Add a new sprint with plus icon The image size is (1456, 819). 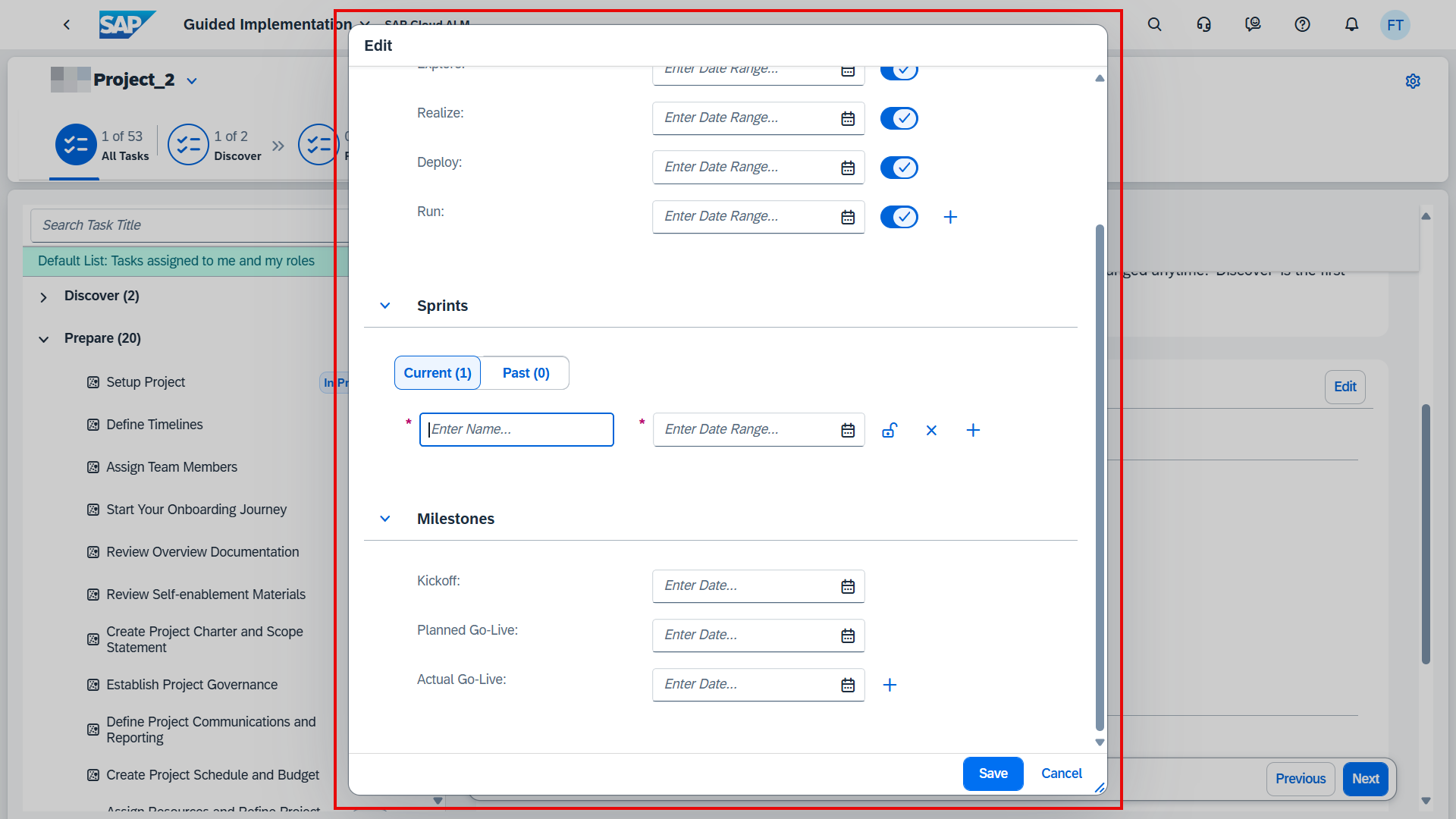click(973, 431)
